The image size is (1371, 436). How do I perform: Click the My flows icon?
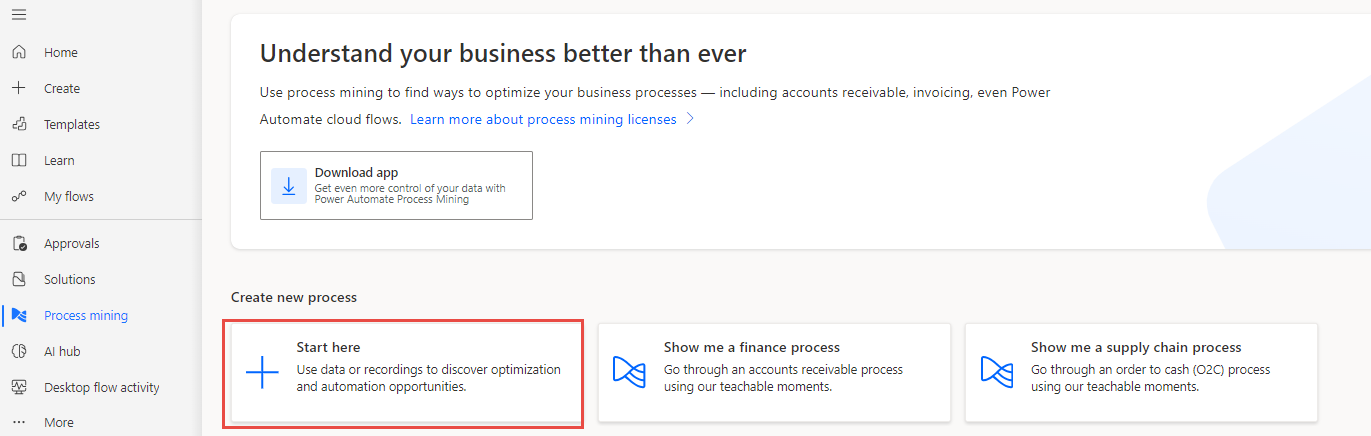coord(19,196)
